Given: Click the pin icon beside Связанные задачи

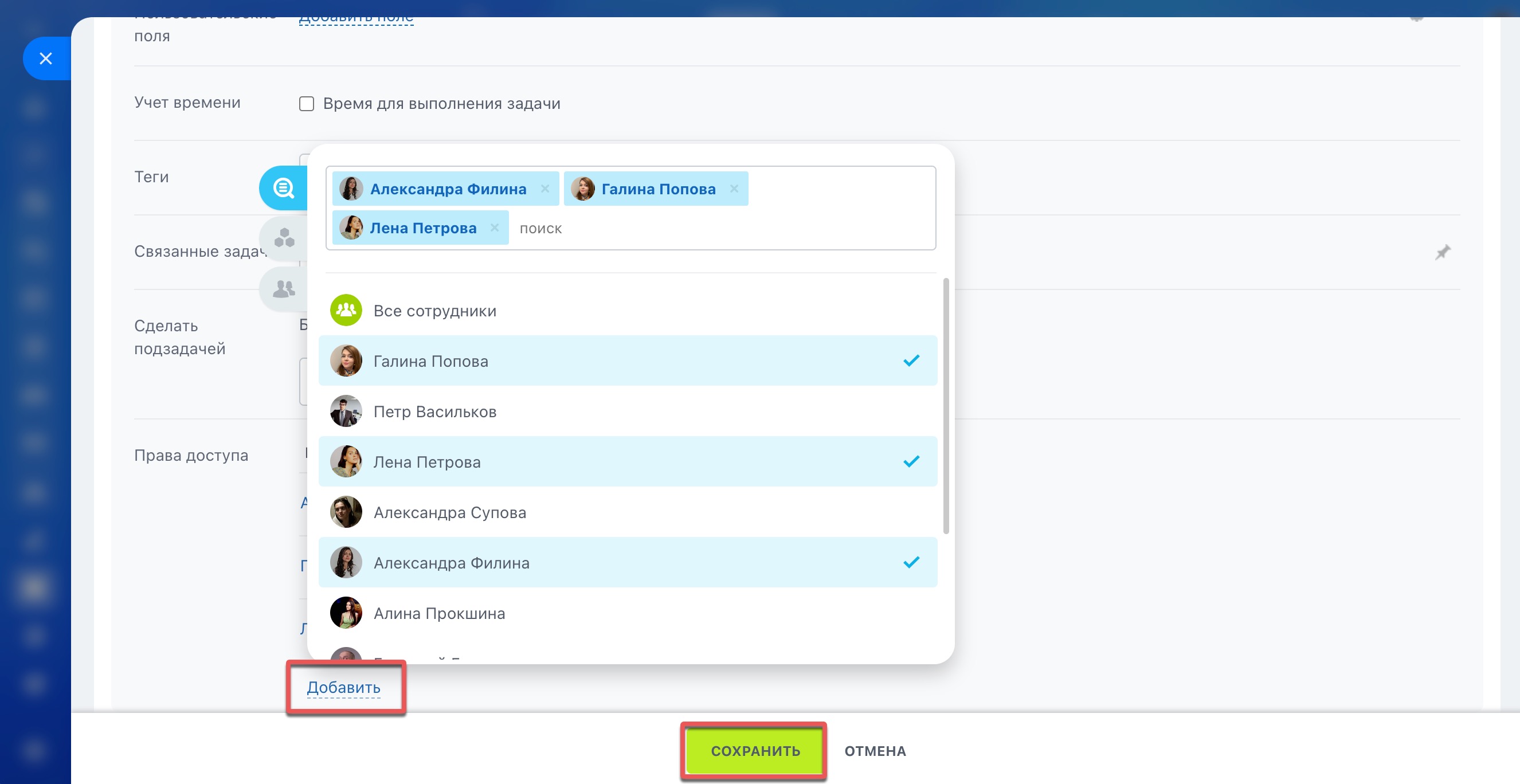Looking at the screenshot, I should (x=1443, y=253).
